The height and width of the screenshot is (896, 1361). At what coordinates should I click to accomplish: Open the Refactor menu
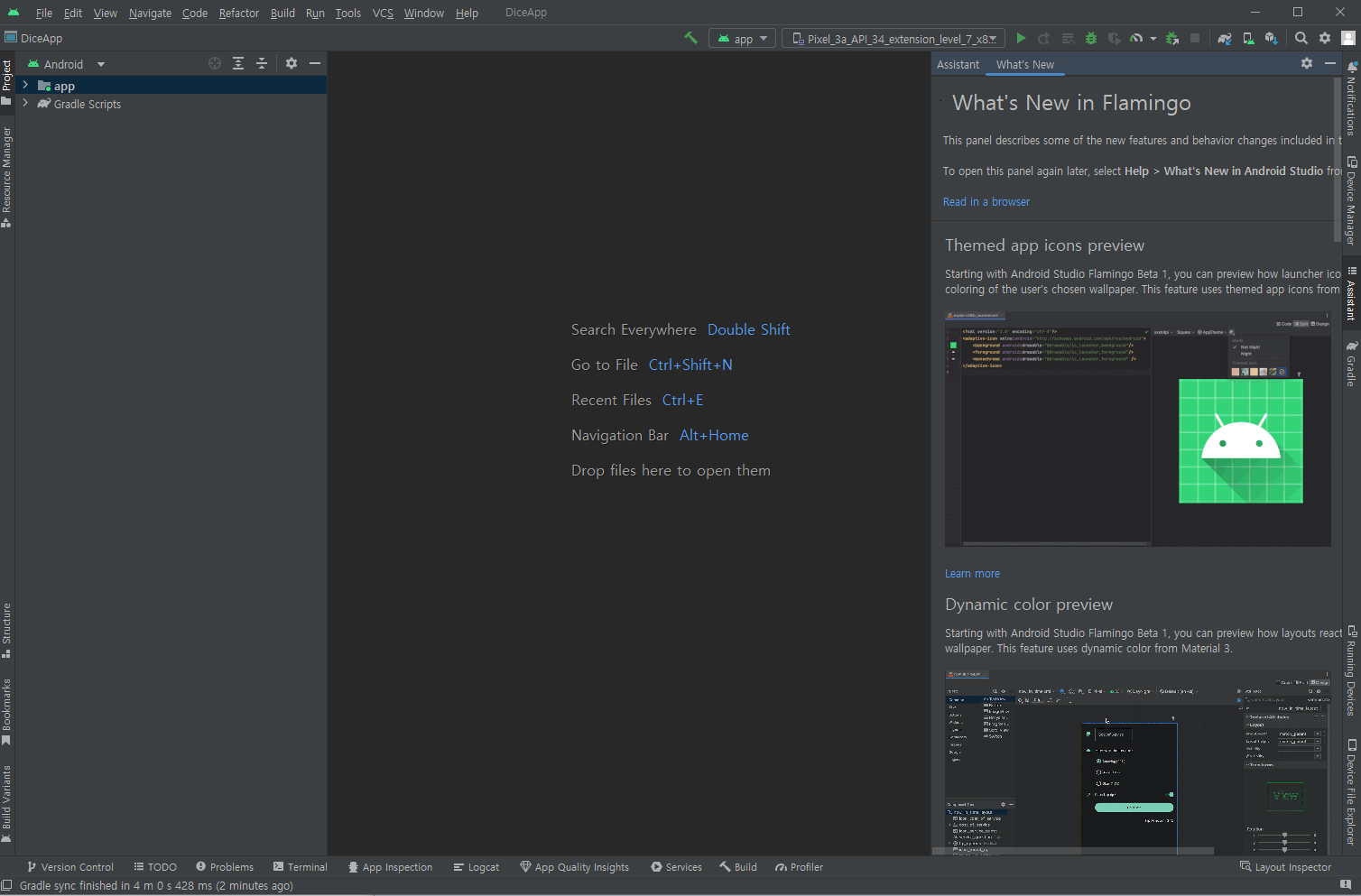point(239,13)
